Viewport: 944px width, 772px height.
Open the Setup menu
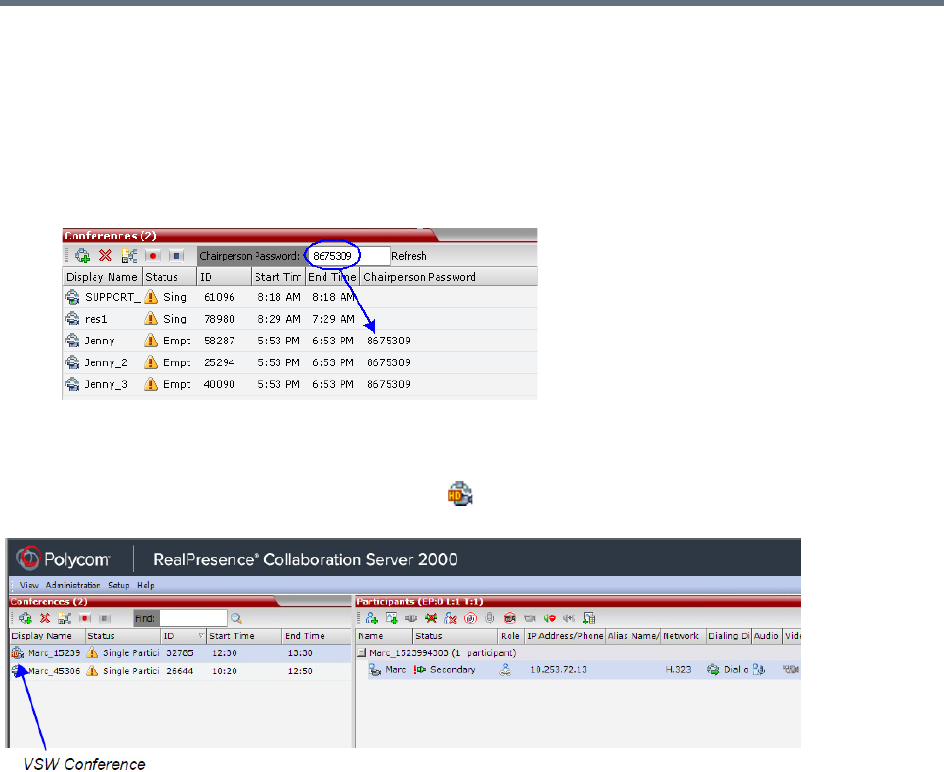(x=119, y=585)
